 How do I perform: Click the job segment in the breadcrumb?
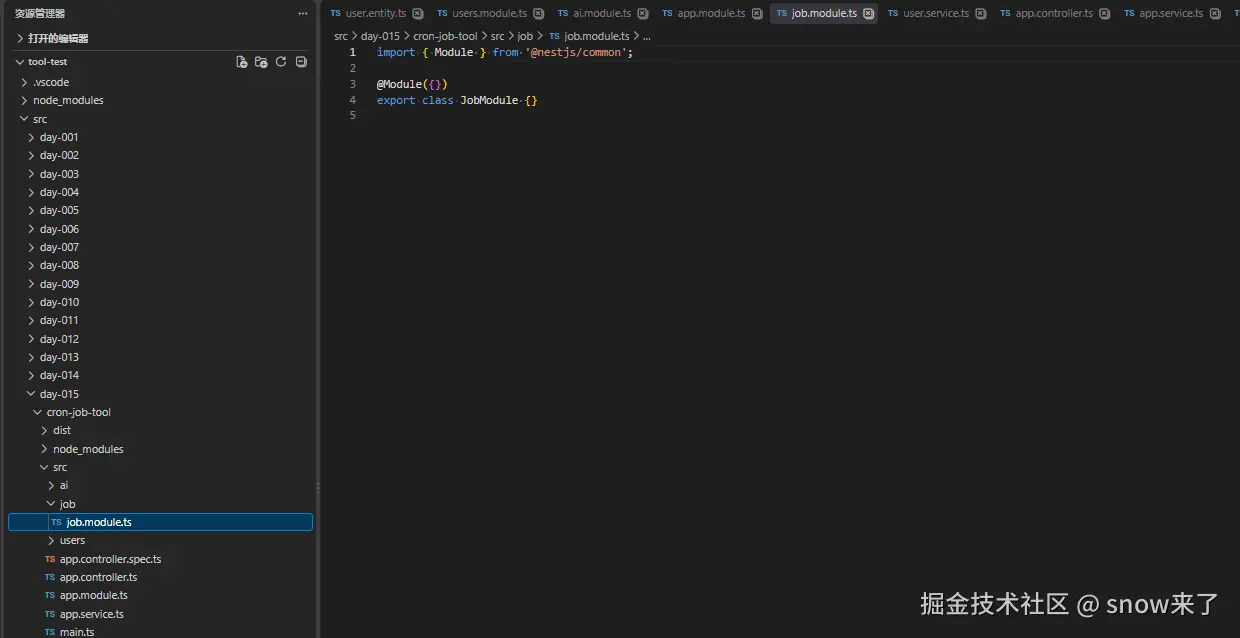[x=525, y=36]
